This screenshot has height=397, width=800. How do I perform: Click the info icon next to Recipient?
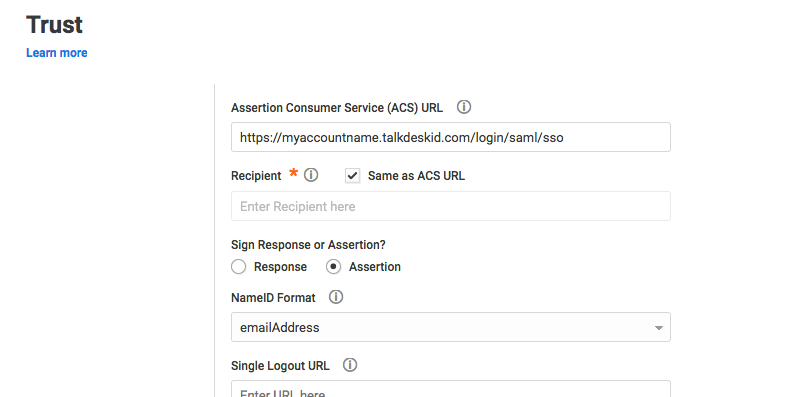311,175
